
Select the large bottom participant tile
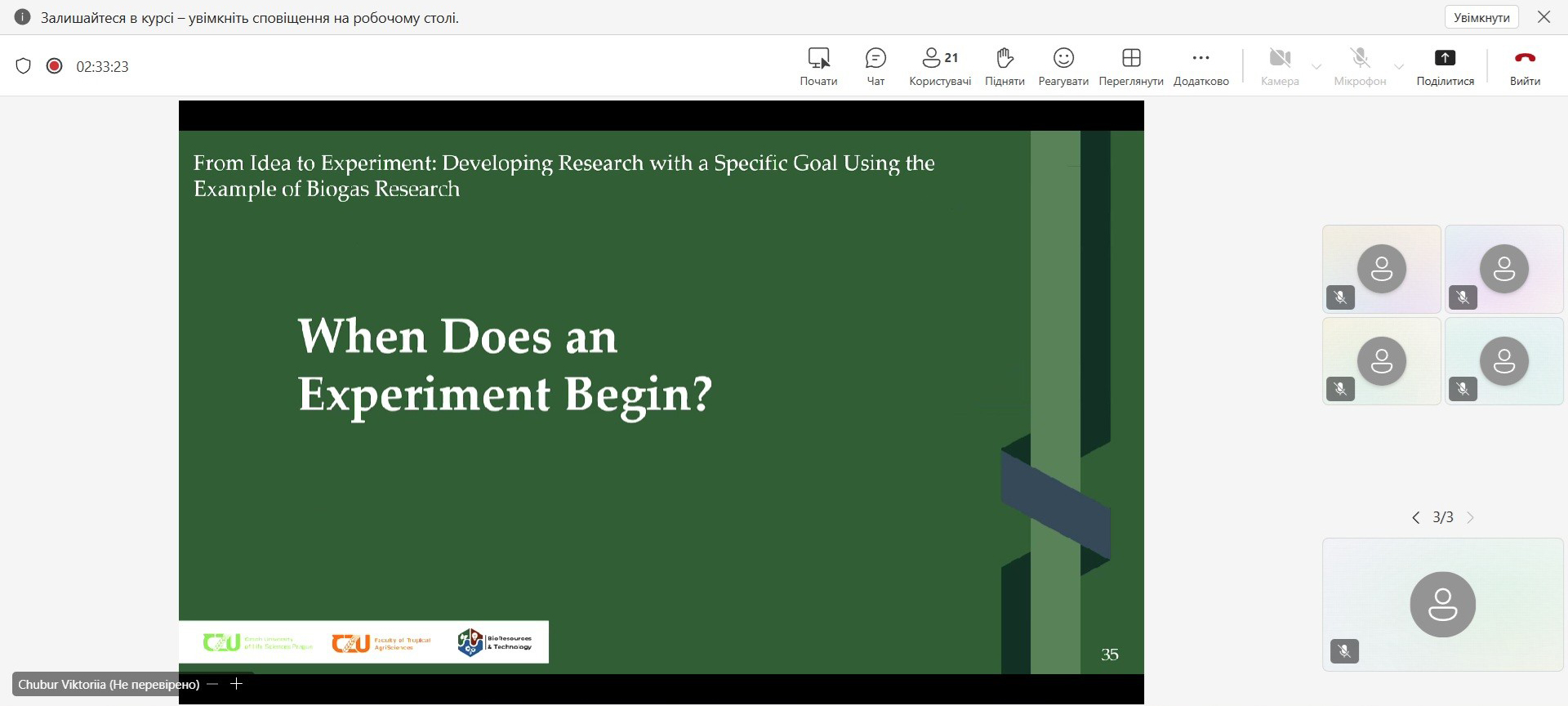[1442, 605]
